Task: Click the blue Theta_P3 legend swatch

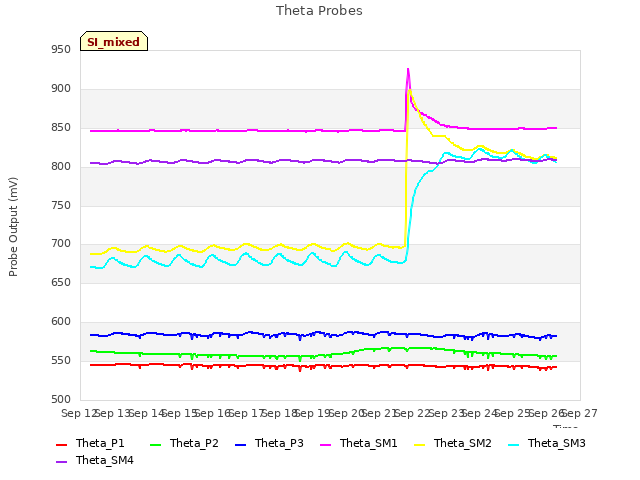Action: pos(241,444)
